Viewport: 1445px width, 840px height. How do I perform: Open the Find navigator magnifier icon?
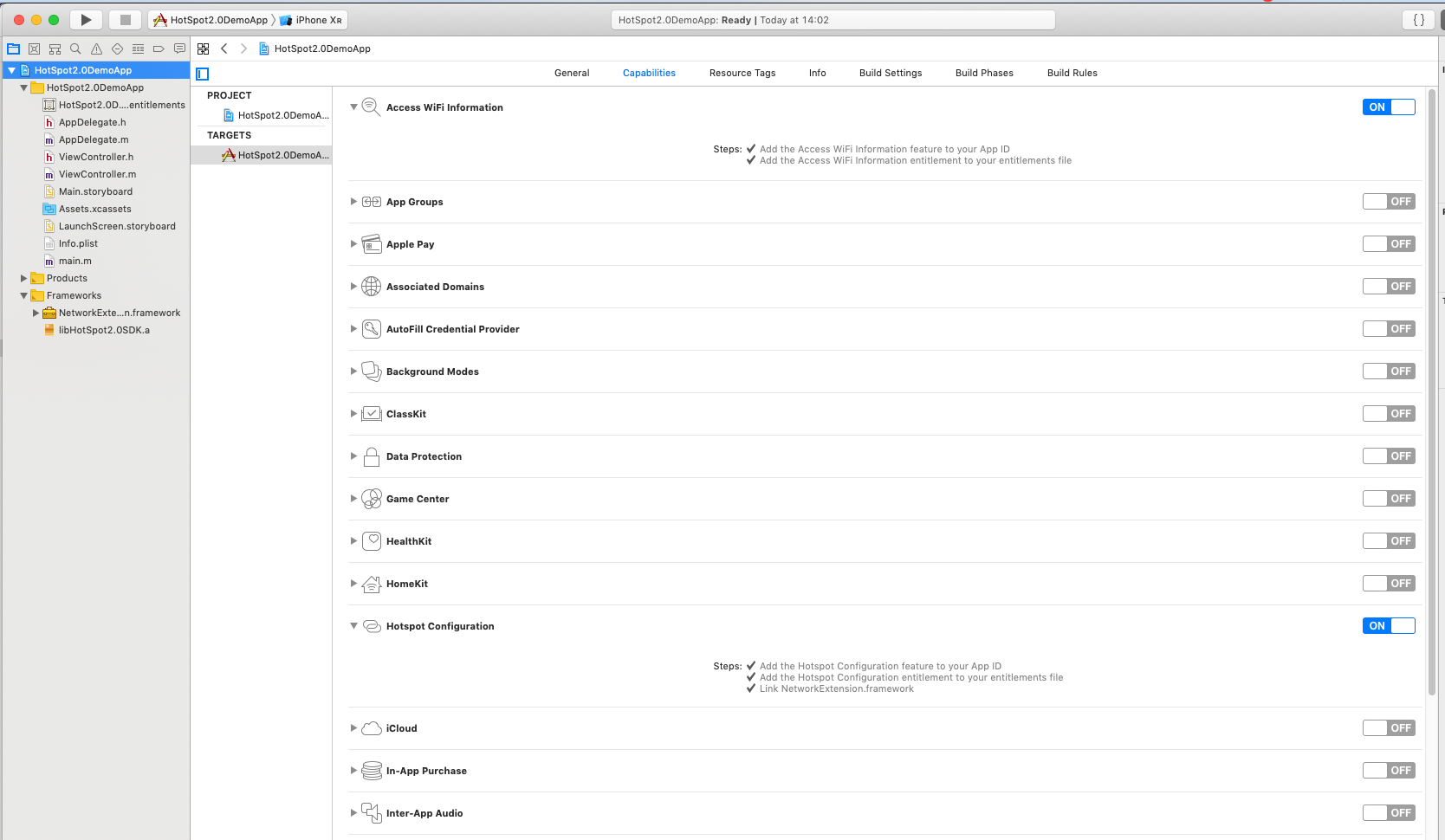tap(76, 49)
